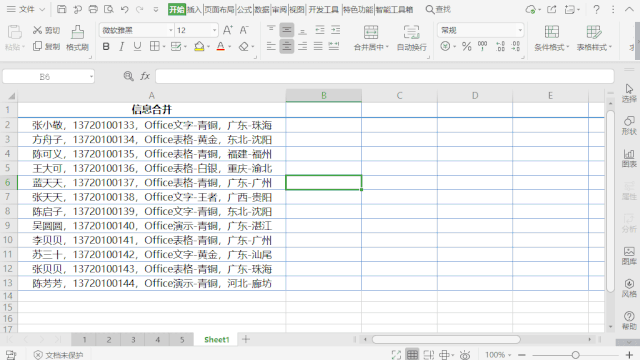640x360 pixels.
Task: Decrease font size with A- icon
Action: pyautogui.click(x=244, y=30)
